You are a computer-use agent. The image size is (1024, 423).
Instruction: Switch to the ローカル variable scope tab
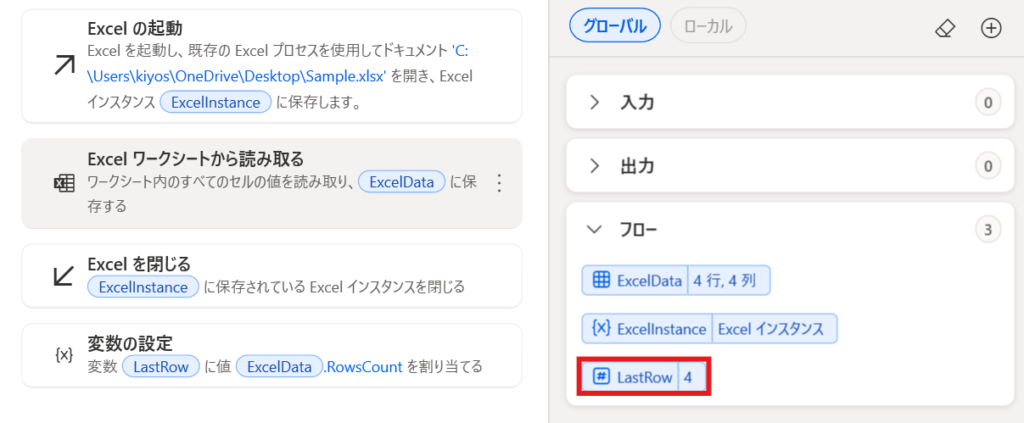(708, 26)
